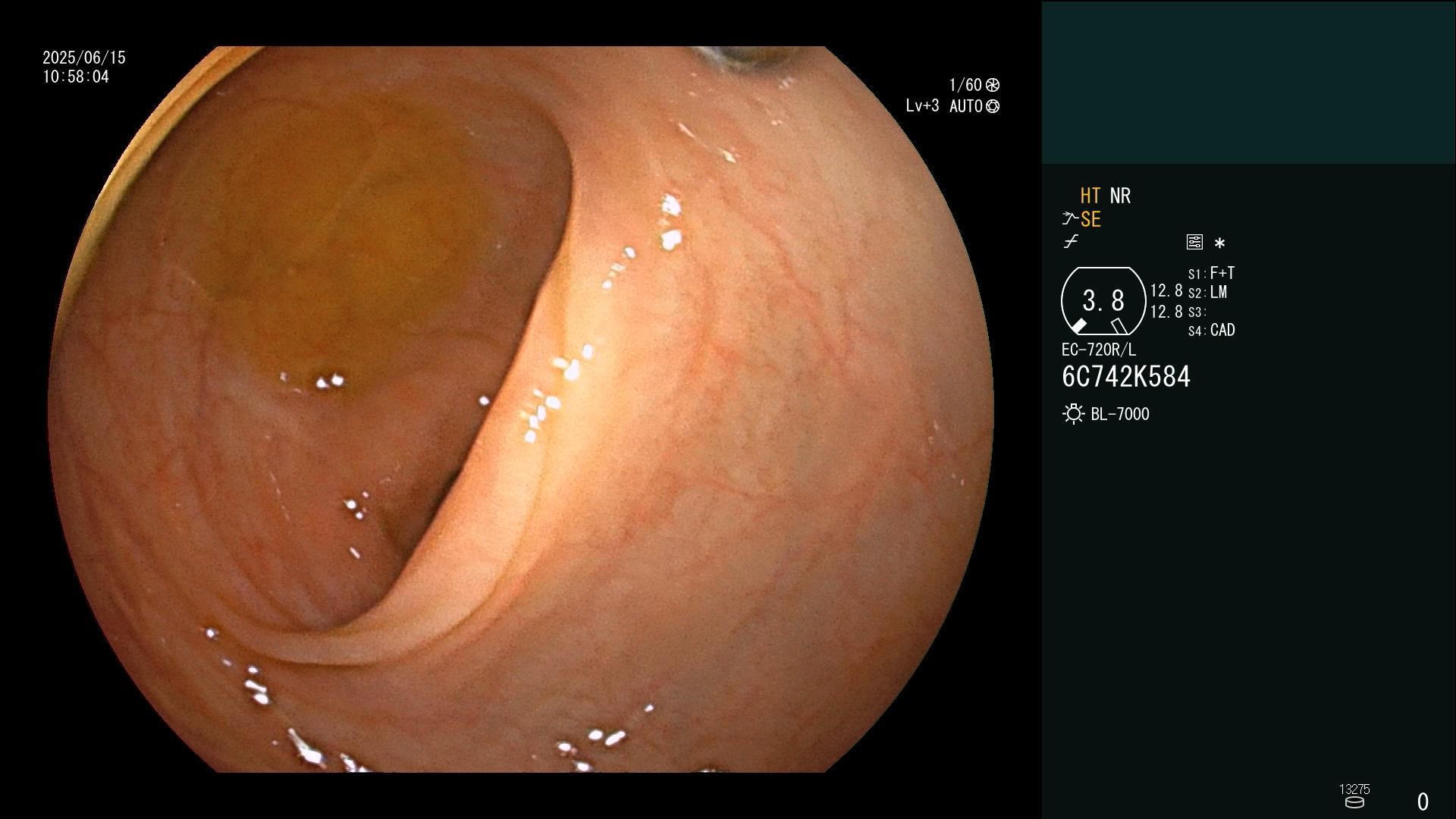The image size is (1456, 819).
Task: Click the tone curve icon below SE
Action: [x=1071, y=242]
